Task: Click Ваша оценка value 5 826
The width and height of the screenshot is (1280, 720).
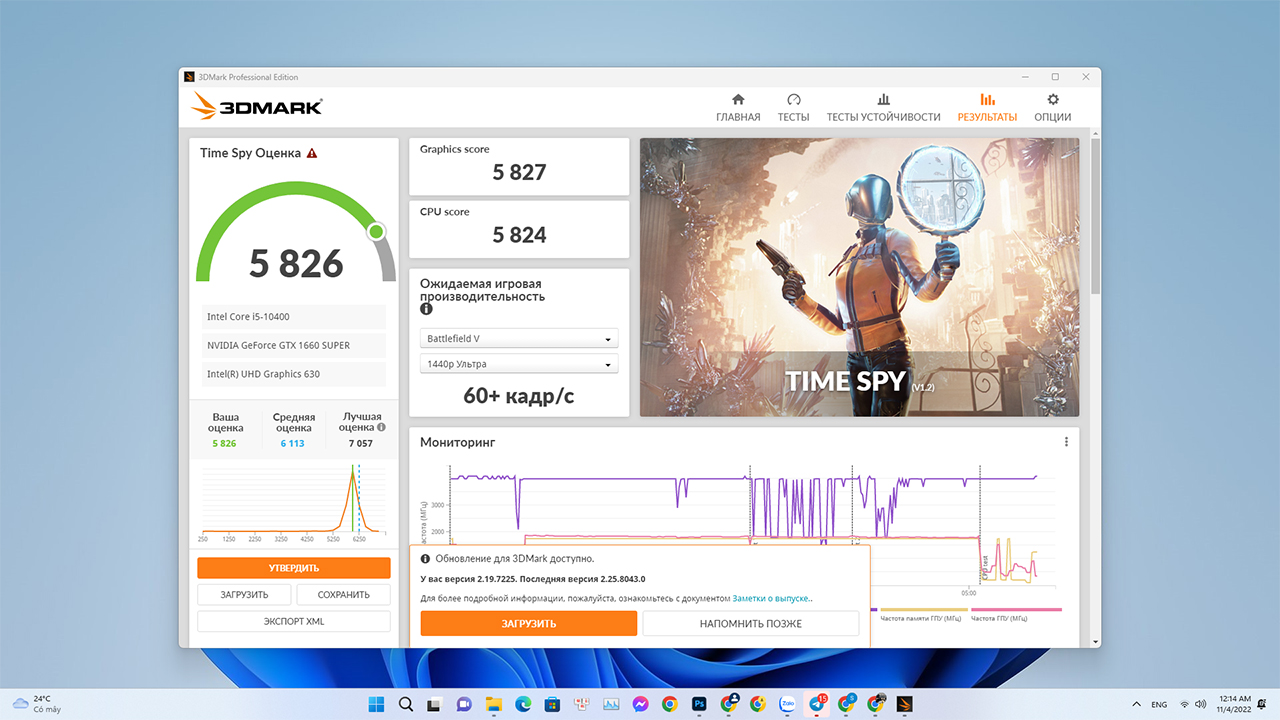Action: click(x=224, y=443)
